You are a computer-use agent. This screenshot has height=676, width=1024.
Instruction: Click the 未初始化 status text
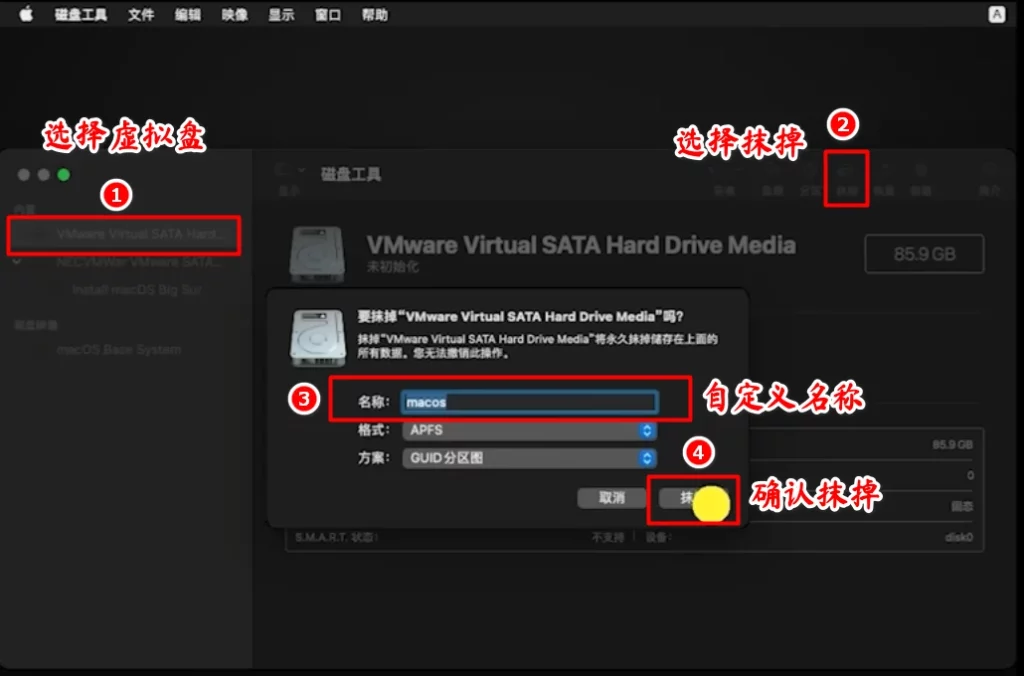coord(392,267)
